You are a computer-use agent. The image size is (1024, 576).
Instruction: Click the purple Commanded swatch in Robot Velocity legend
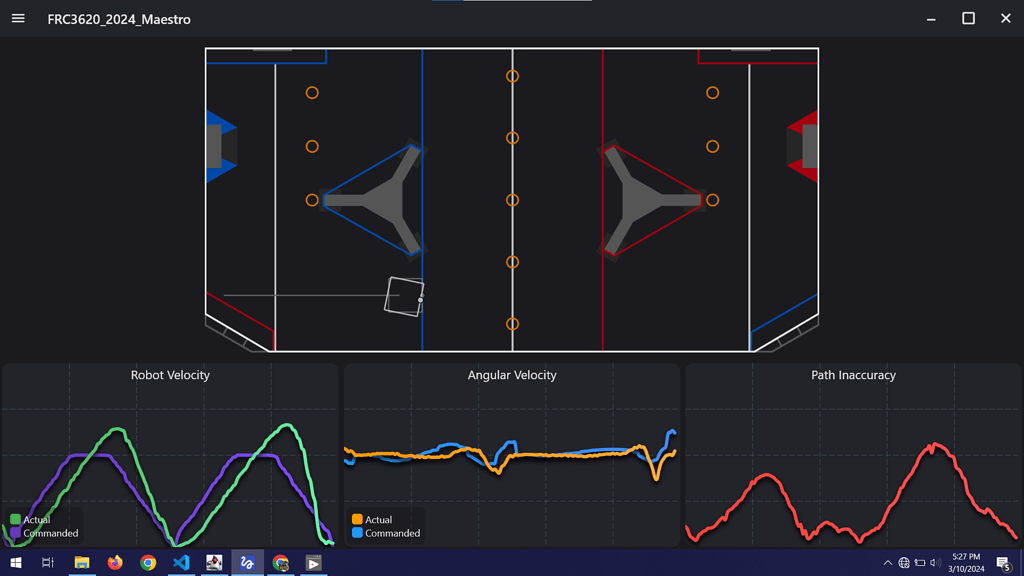(x=15, y=533)
